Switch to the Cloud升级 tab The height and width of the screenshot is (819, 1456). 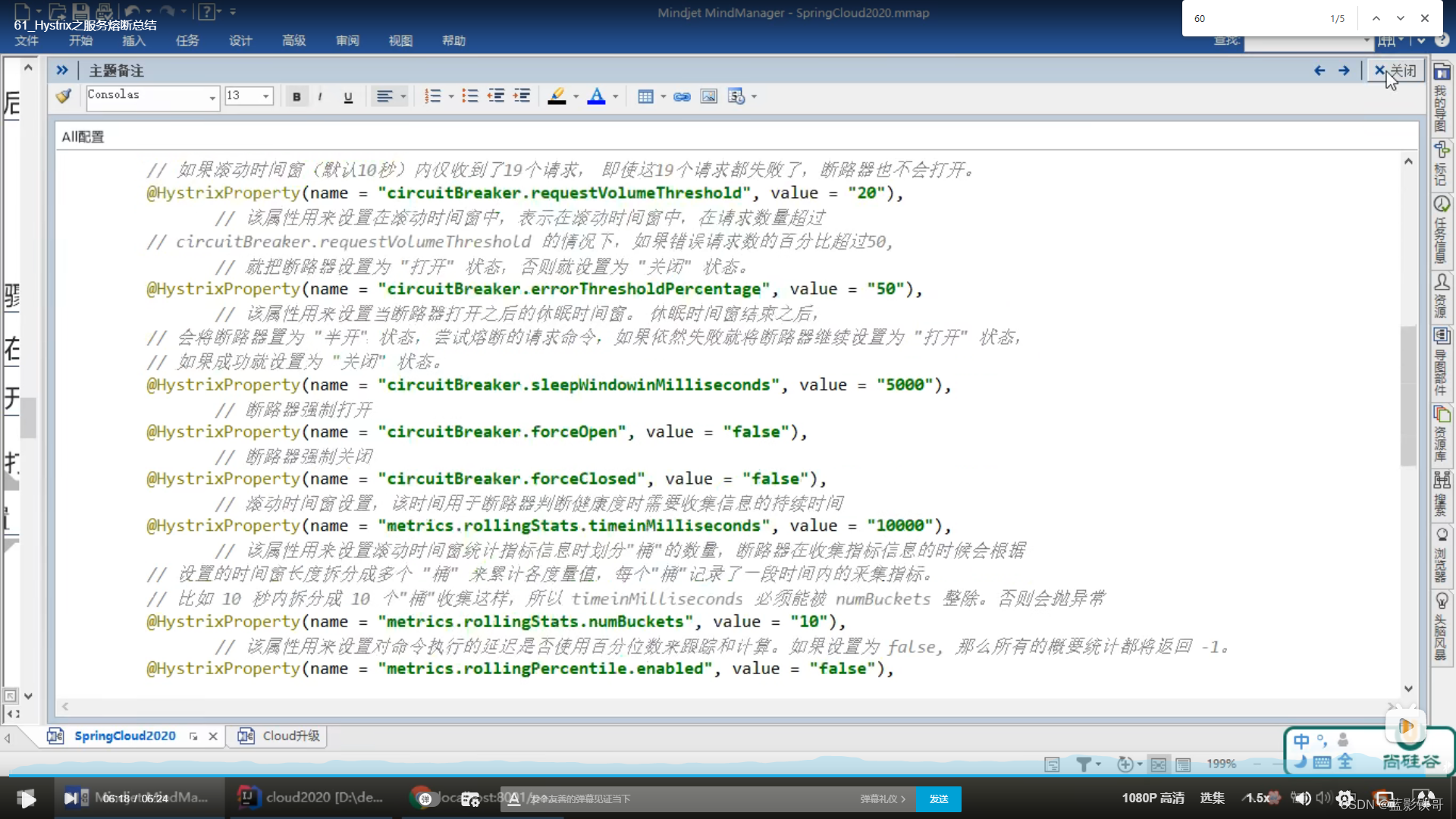coord(290,736)
